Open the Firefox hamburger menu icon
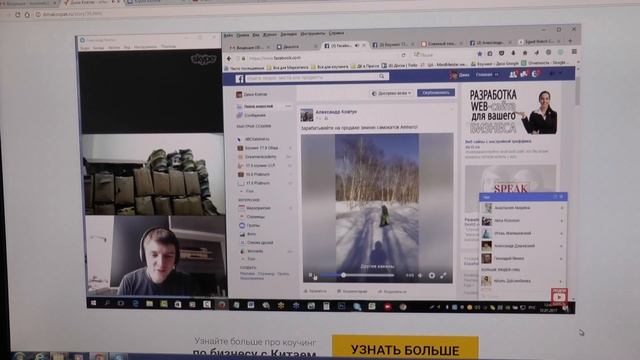 (574, 51)
